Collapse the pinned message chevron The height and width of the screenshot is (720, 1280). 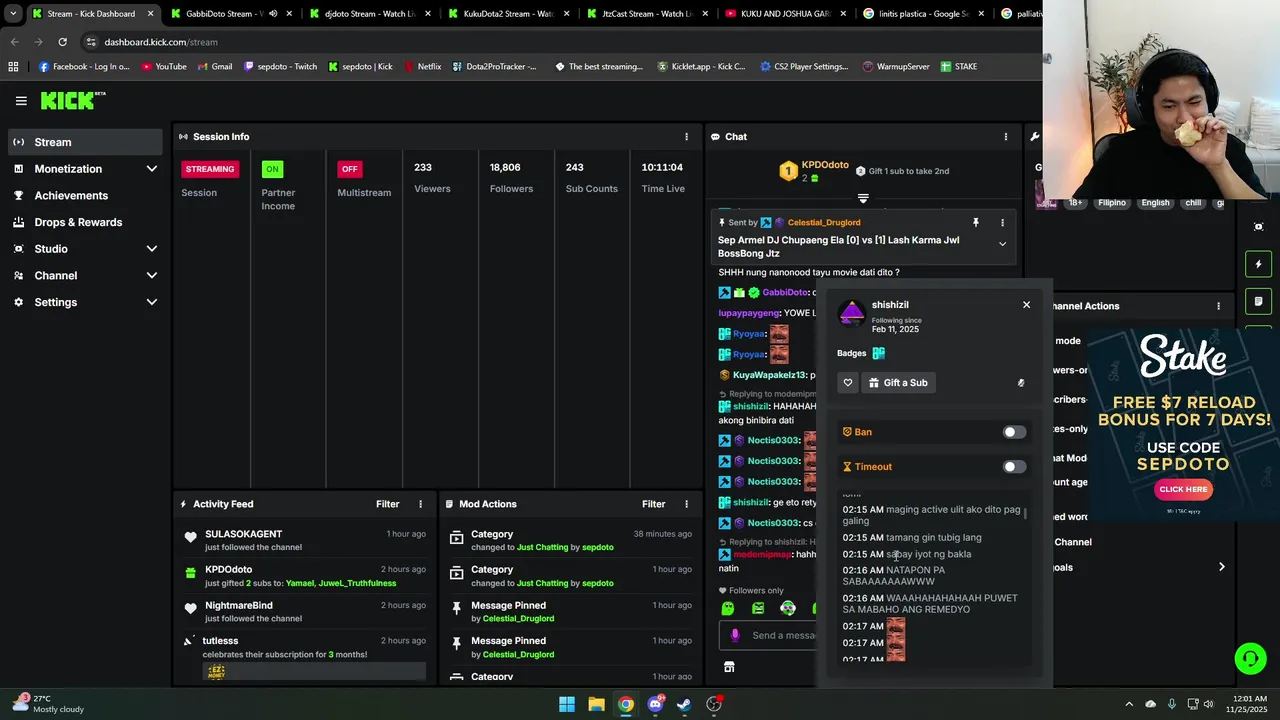point(1002,244)
